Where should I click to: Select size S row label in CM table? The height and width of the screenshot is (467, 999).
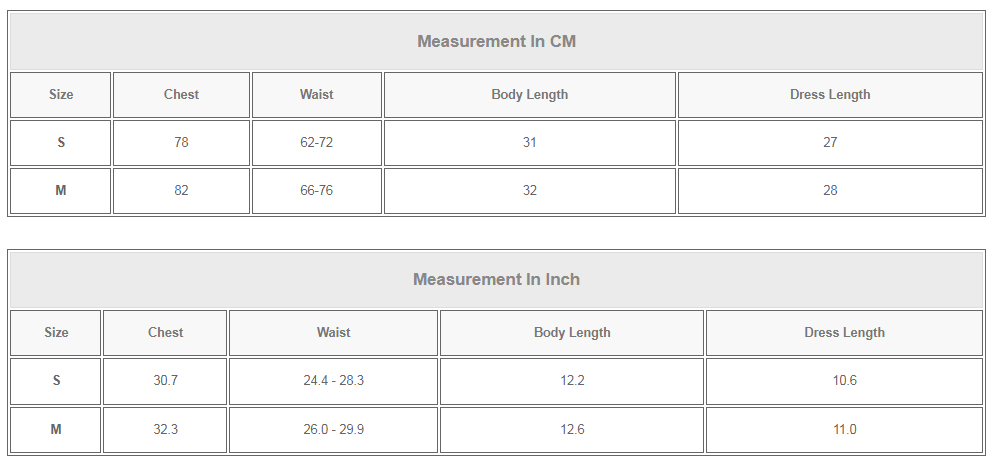point(61,143)
